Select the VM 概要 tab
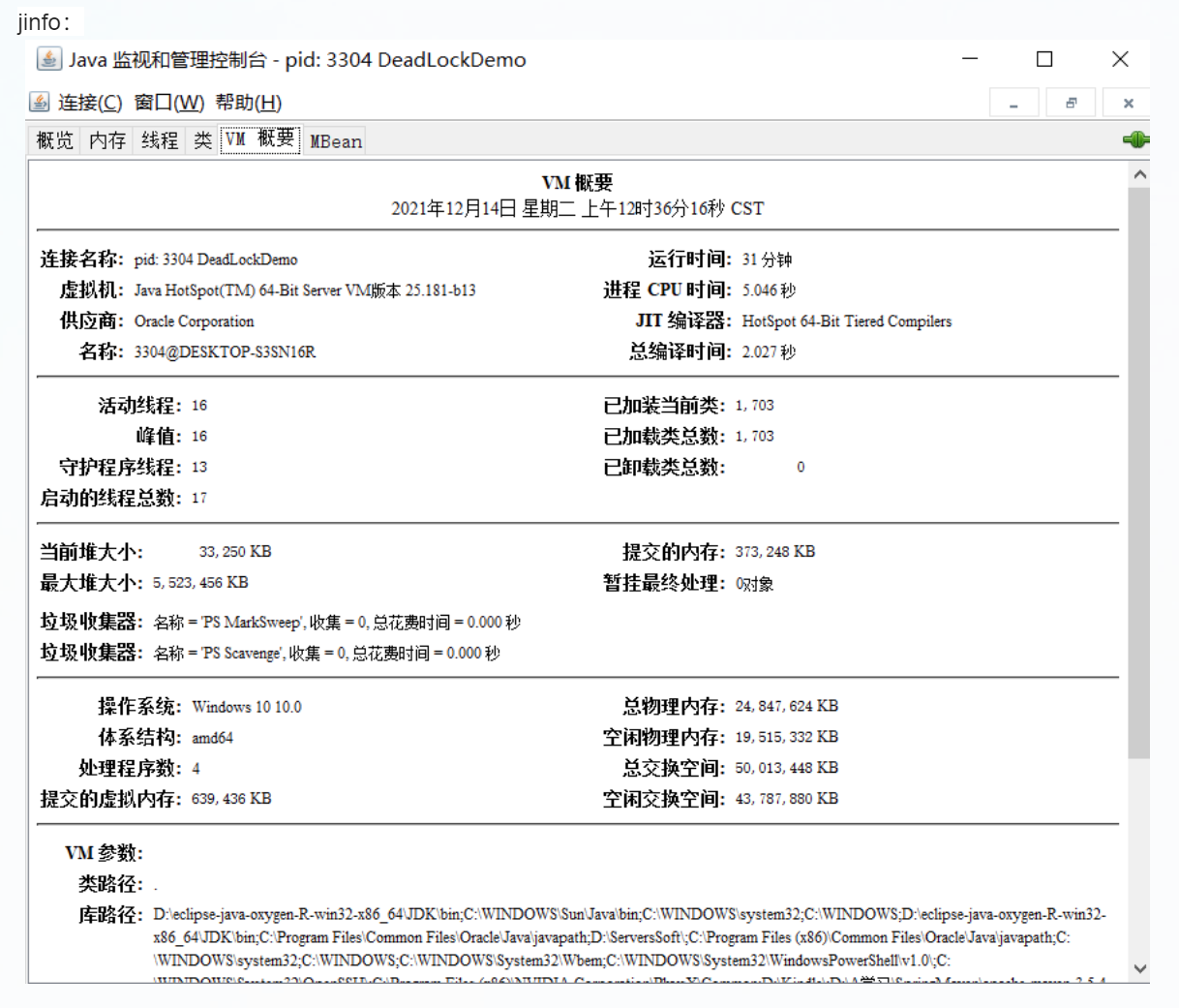Viewport: 1179px width, 1008px height. pos(260,139)
